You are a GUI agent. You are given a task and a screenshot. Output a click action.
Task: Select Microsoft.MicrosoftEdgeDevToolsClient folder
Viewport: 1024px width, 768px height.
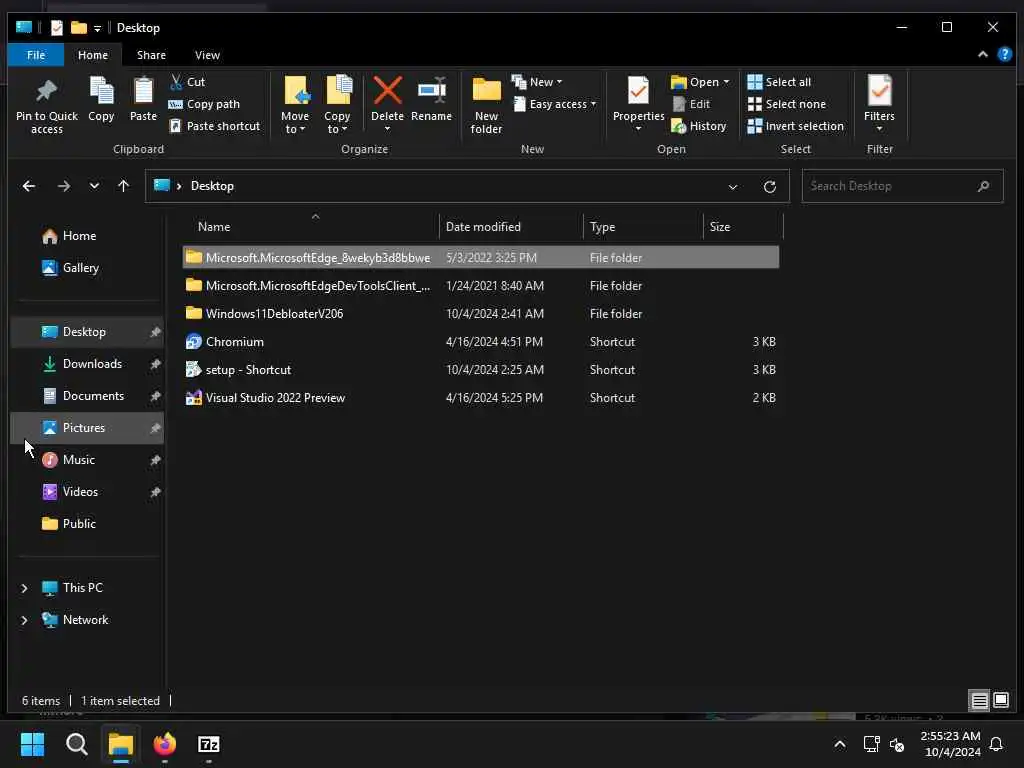coord(481,285)
